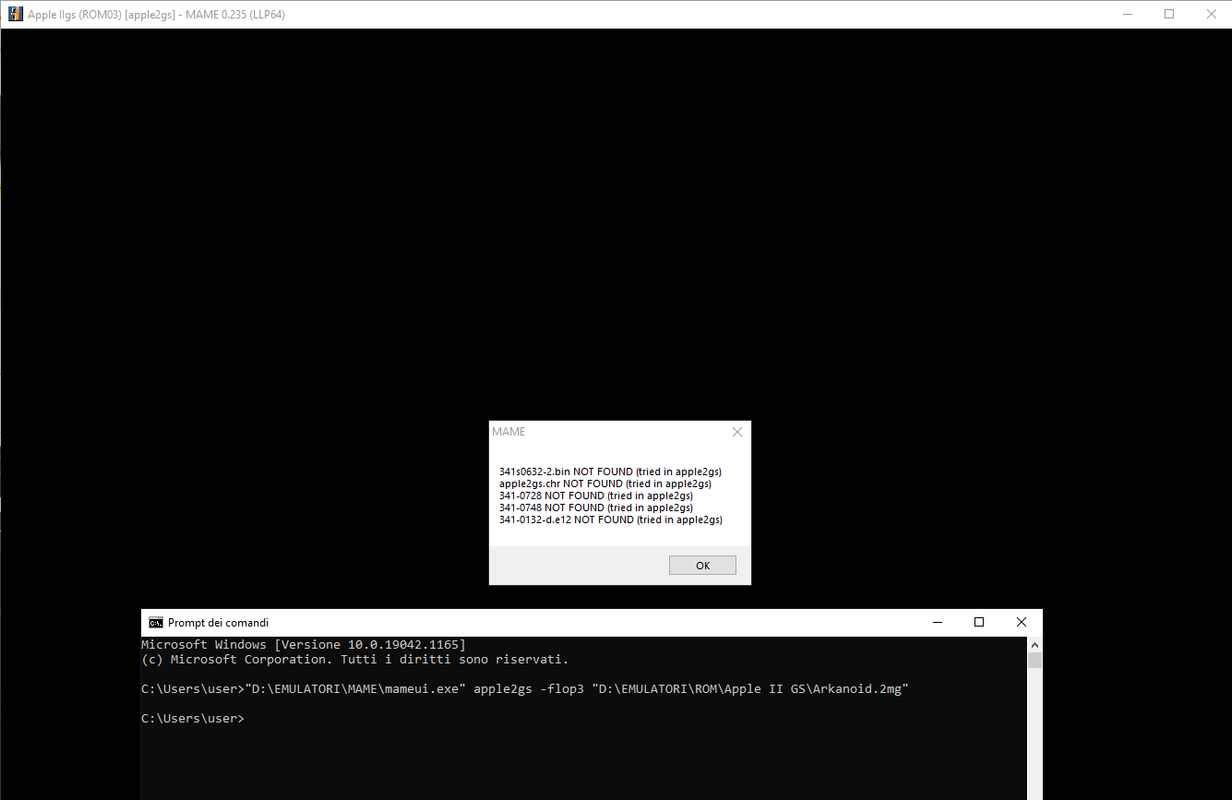
Task: Maximize the MAME emulator window
Action: pos(1169,14)
